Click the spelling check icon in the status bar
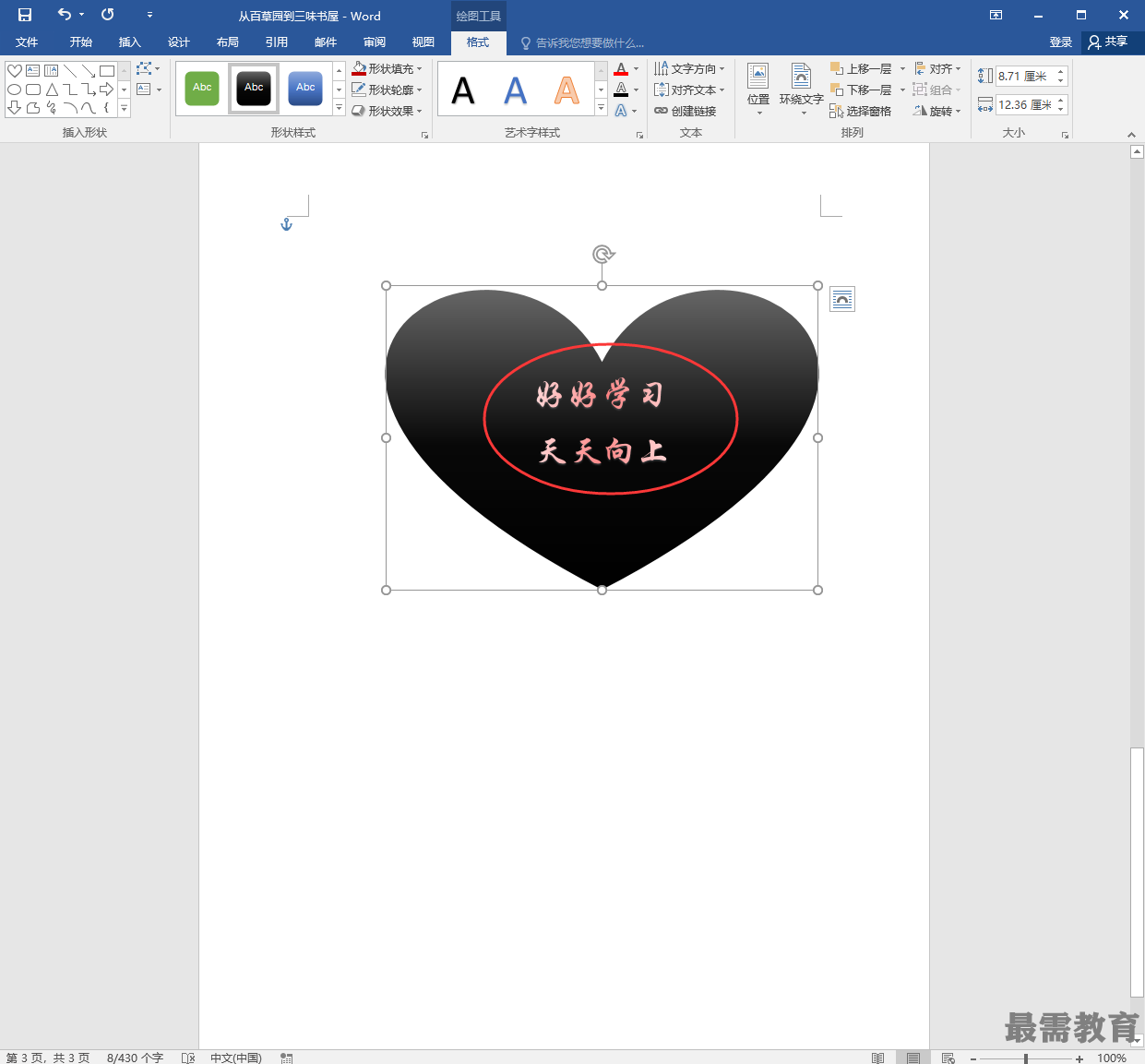Image resolution: width=1145 pixels, height=1064 pixels. click(x=188, y=1058)
